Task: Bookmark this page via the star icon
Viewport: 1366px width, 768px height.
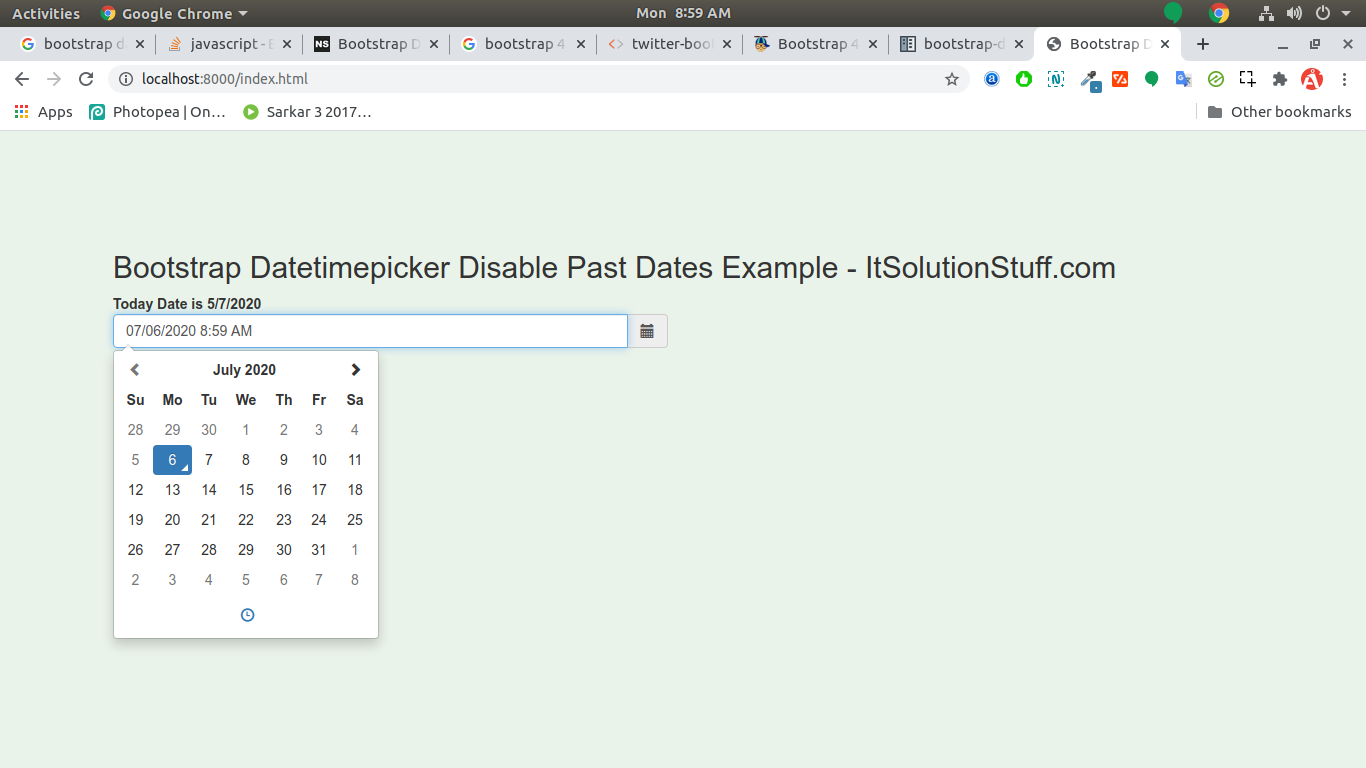Action: [x=952, y=78]
